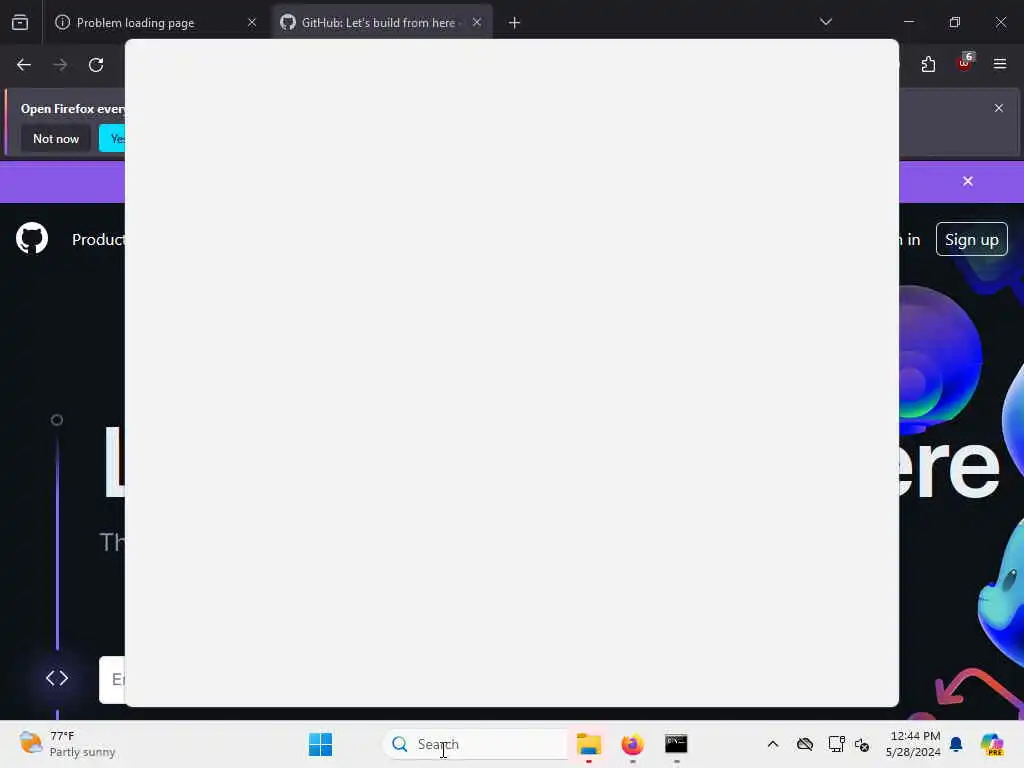This screenshot has width=1024, height=768.
Task: Open File Explorer from the taskbar
Action: [x=588, y=744]
